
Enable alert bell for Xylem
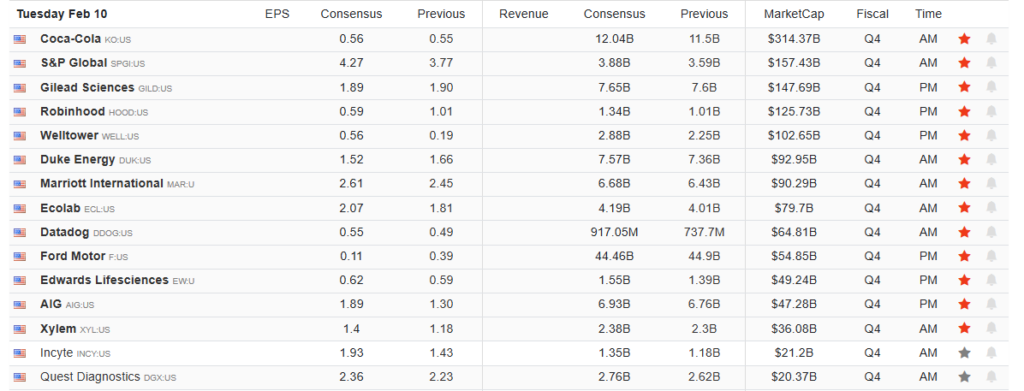[x=991, y=329]
